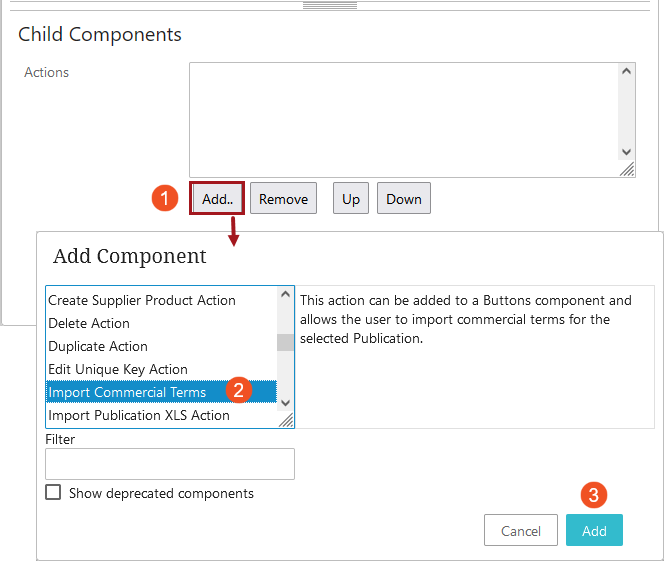
Task: Click the Actions list box area
Action: [x=404, y=120]
